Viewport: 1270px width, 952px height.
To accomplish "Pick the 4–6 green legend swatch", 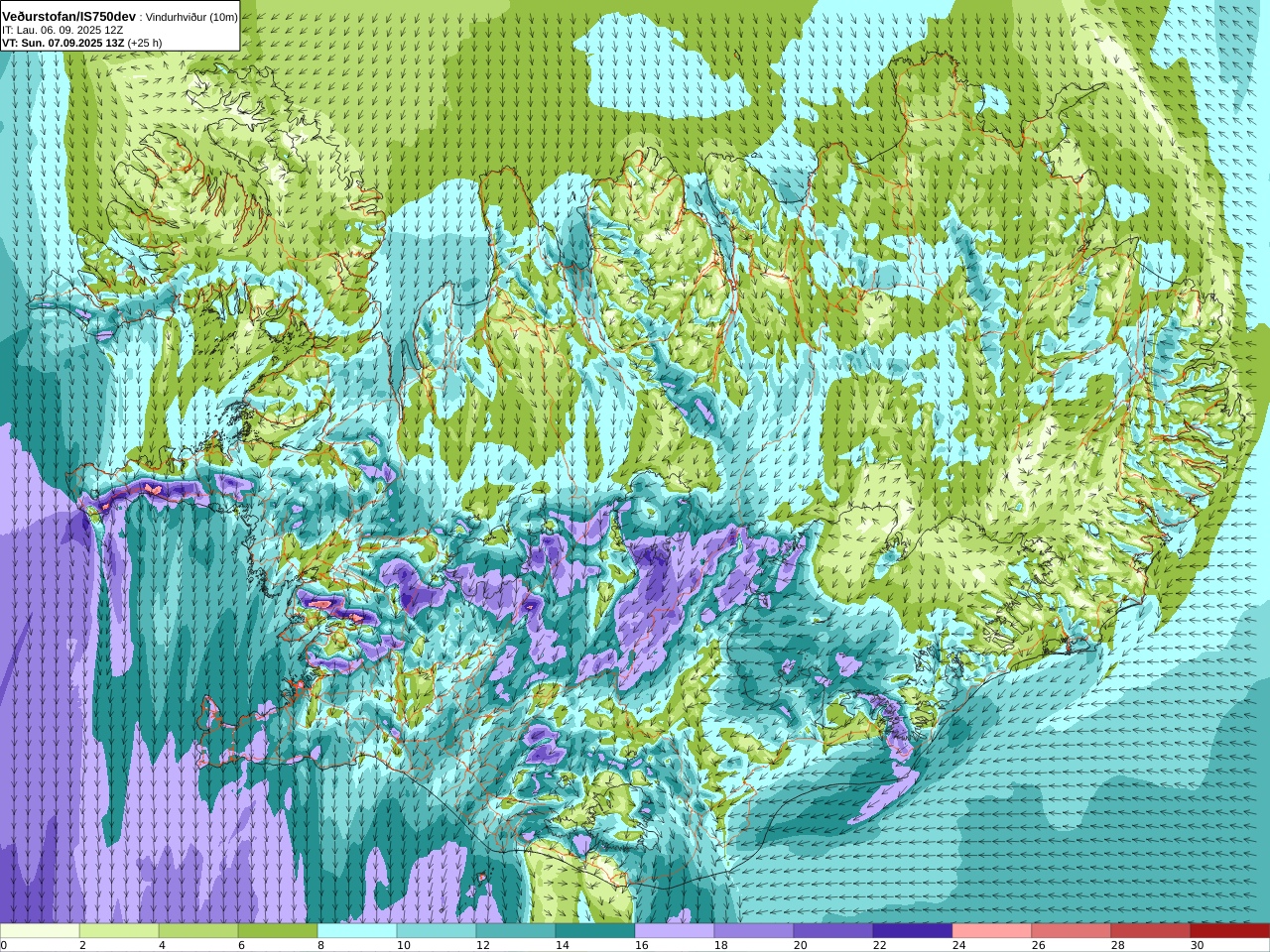I will point(198,931).
